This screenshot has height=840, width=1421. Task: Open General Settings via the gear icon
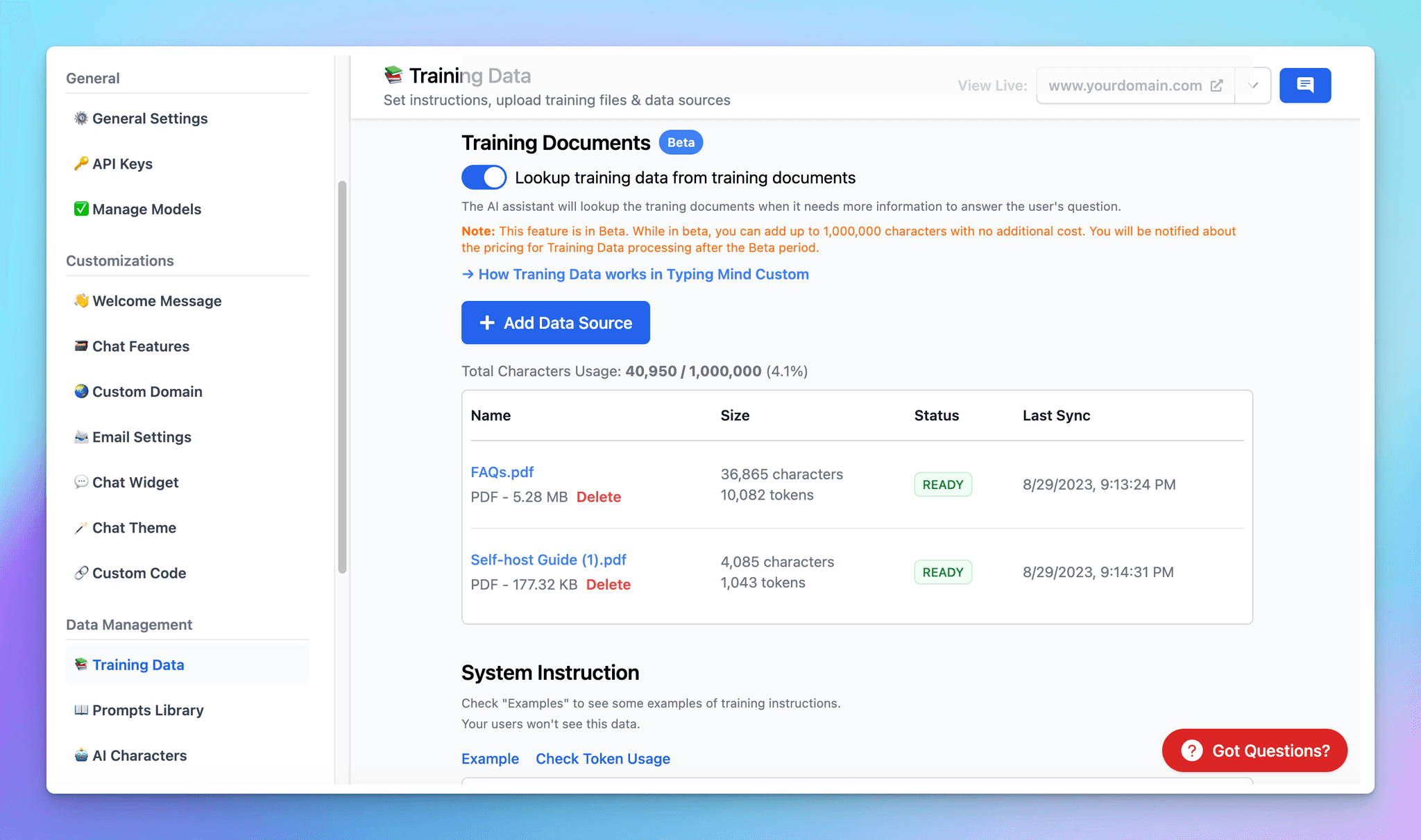(81, 118)
